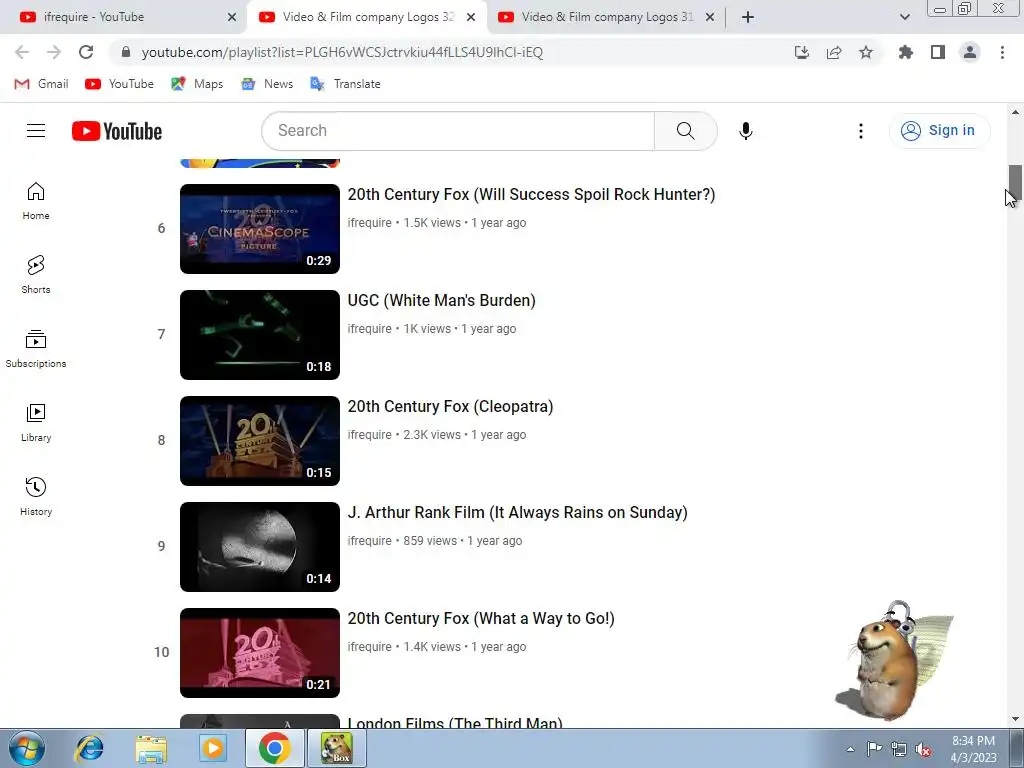
Task: Click the search magnifier button
Action: tap(686, 131)
